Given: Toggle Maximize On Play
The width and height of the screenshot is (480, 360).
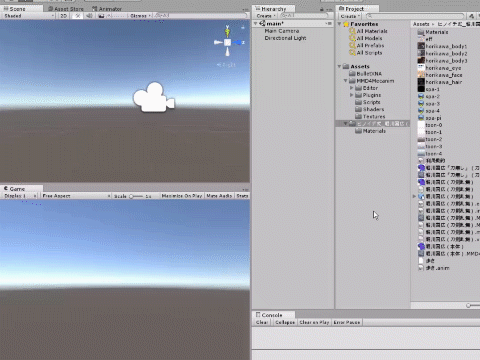Looking at the screenshot, I should (182, 196).
